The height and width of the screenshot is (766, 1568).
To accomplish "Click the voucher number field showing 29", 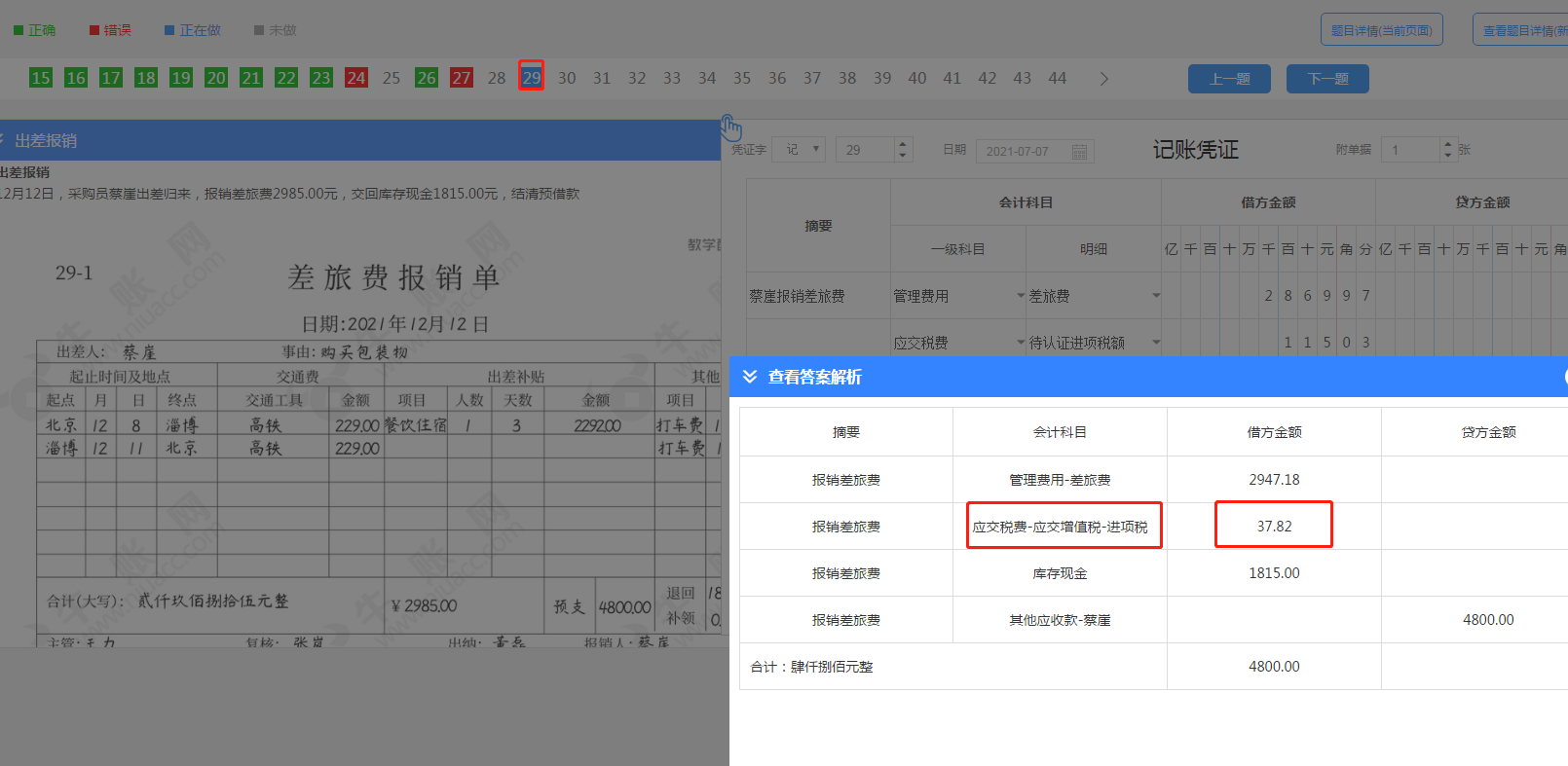I will coord(866,150).
